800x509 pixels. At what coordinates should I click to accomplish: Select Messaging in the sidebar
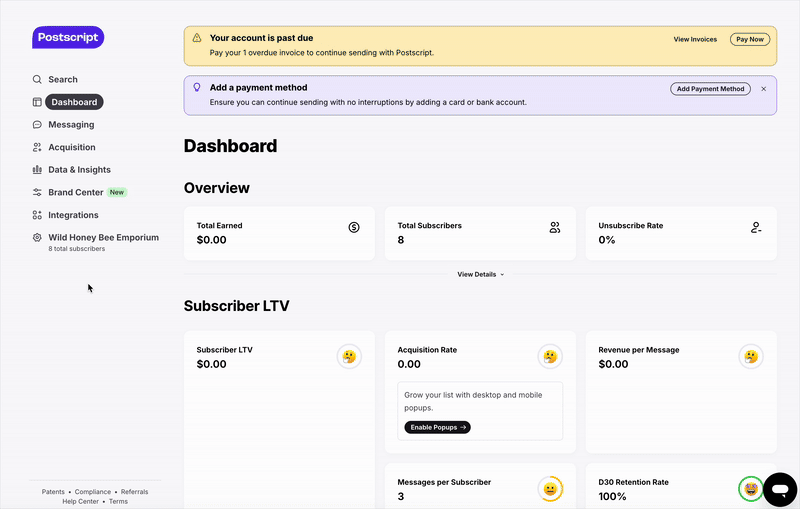point(71,125)
